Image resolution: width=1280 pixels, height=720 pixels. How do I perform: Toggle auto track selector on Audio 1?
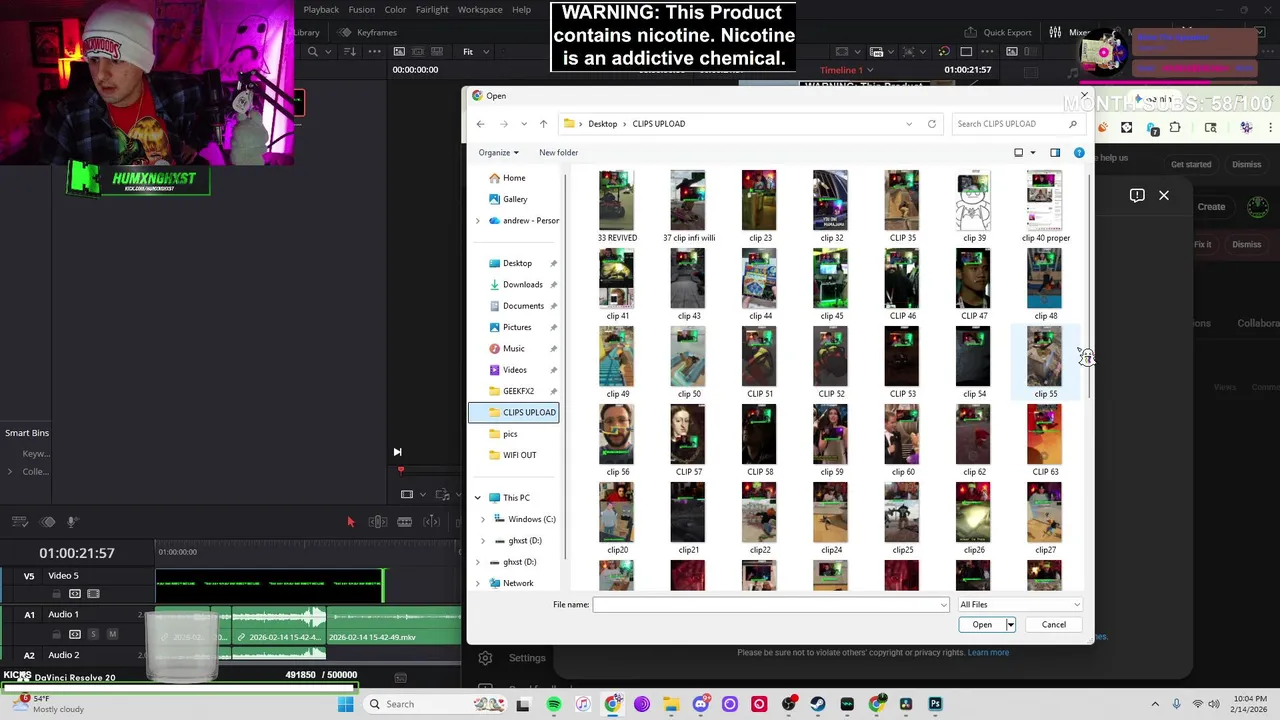[x=75, y=634]
